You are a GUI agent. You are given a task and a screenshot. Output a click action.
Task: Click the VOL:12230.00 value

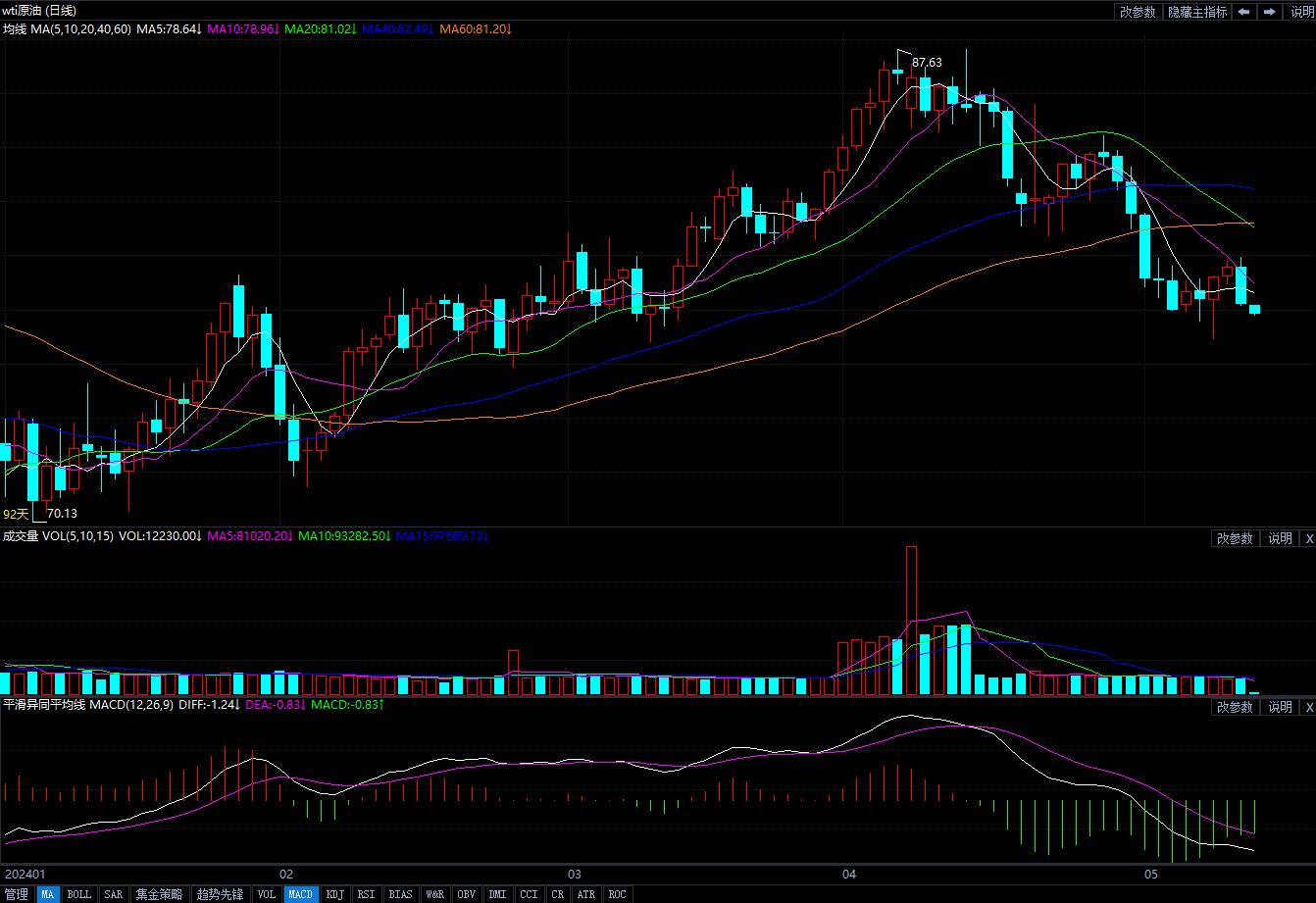click(x=160, y=536)
